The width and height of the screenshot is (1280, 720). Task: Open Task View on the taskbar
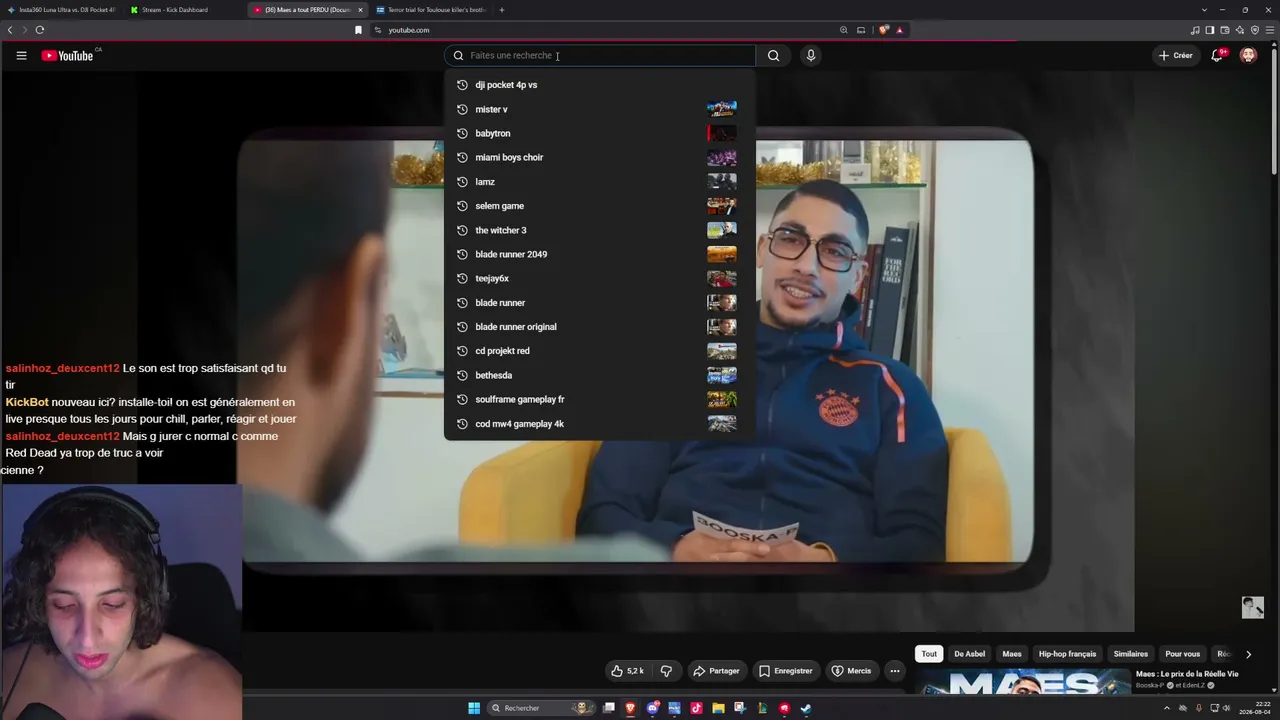608,708
